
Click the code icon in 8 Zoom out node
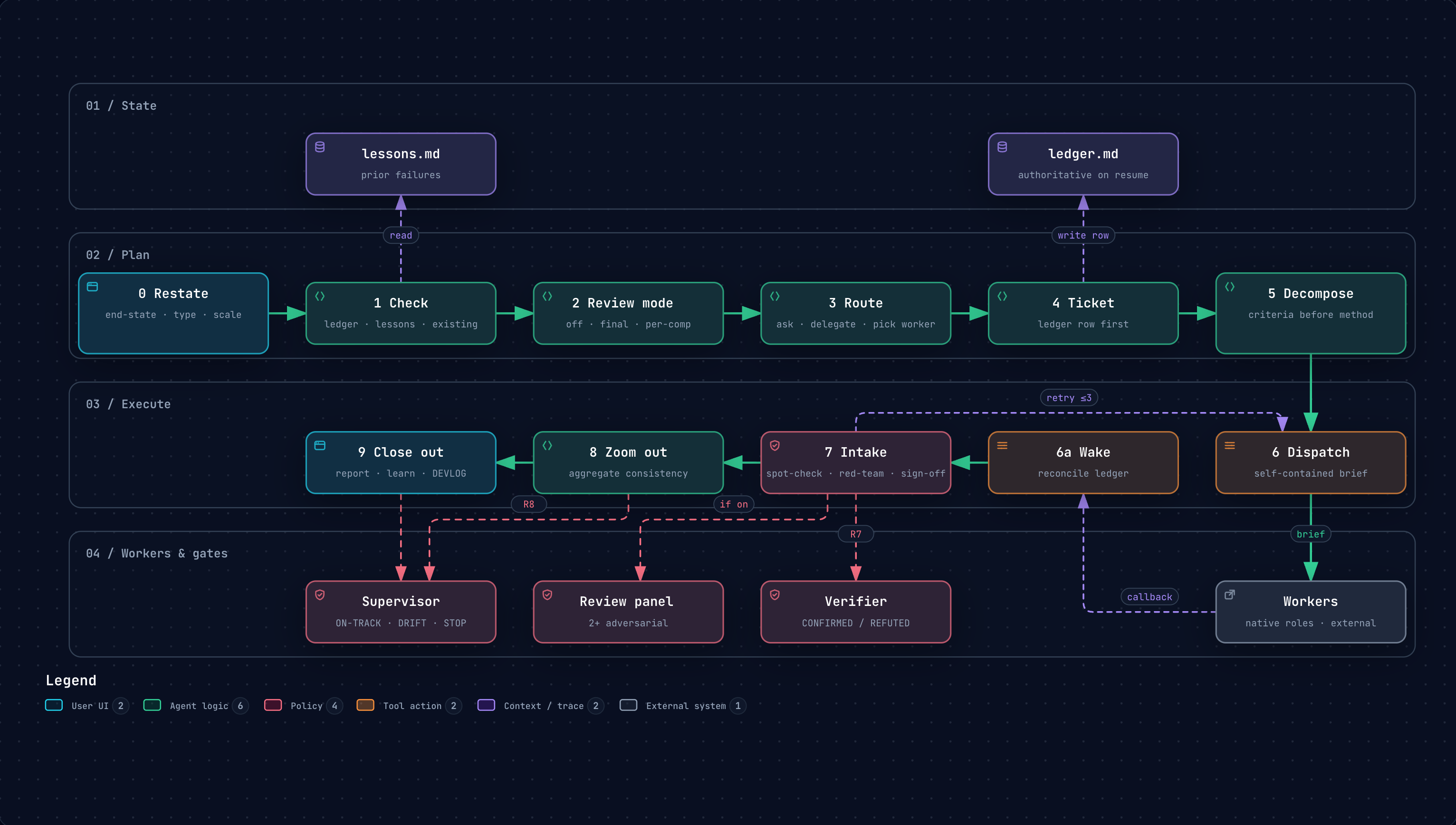(547, 445)
